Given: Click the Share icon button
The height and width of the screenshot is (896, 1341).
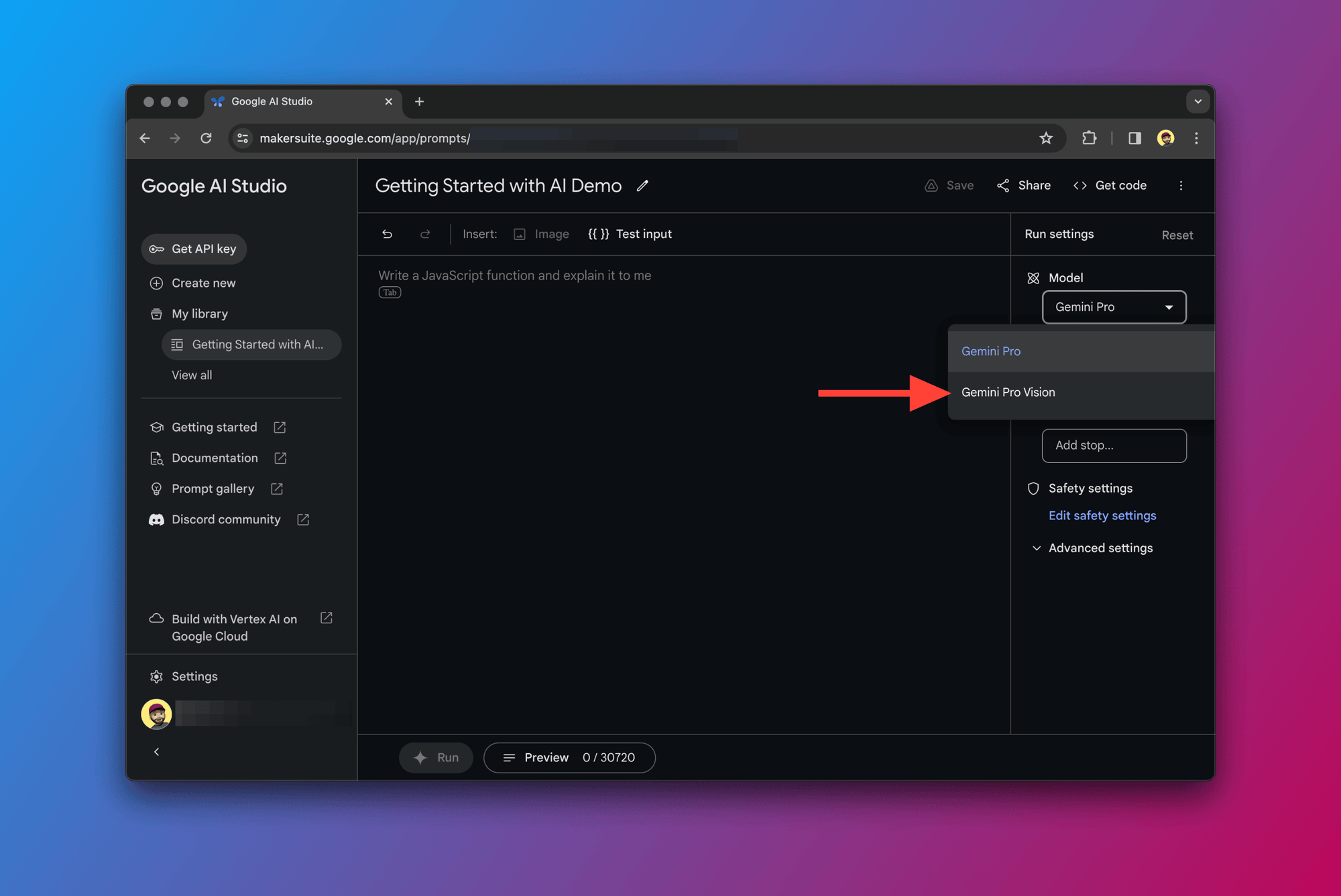Looking at the screenshot, I should pyautogui.click(x=1003, y=185).
